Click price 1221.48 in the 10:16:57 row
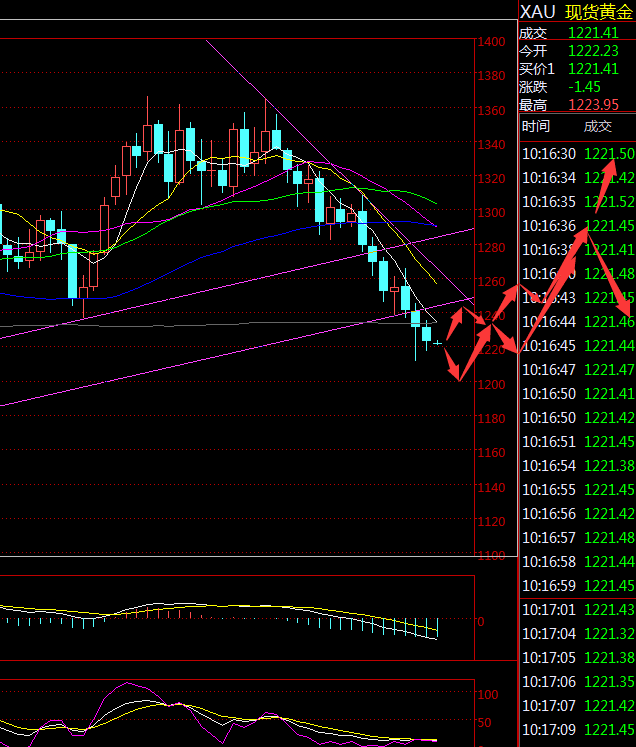 point(609,537)
